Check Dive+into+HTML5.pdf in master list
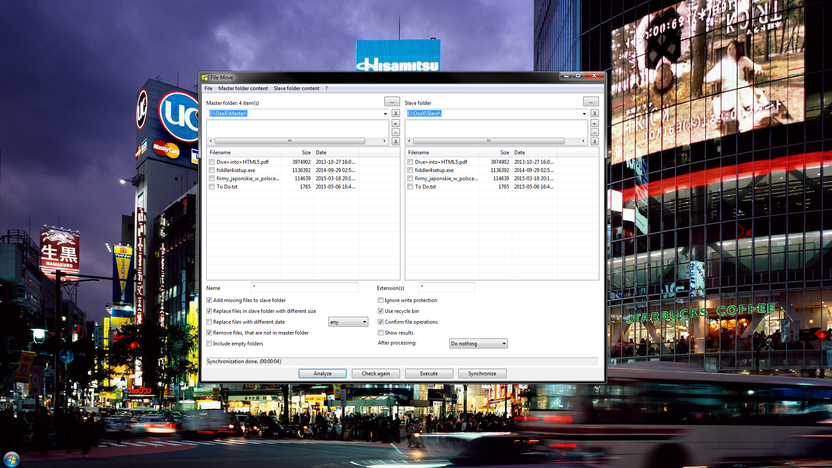Screen dimensions: 832x468 click(212, 162)
